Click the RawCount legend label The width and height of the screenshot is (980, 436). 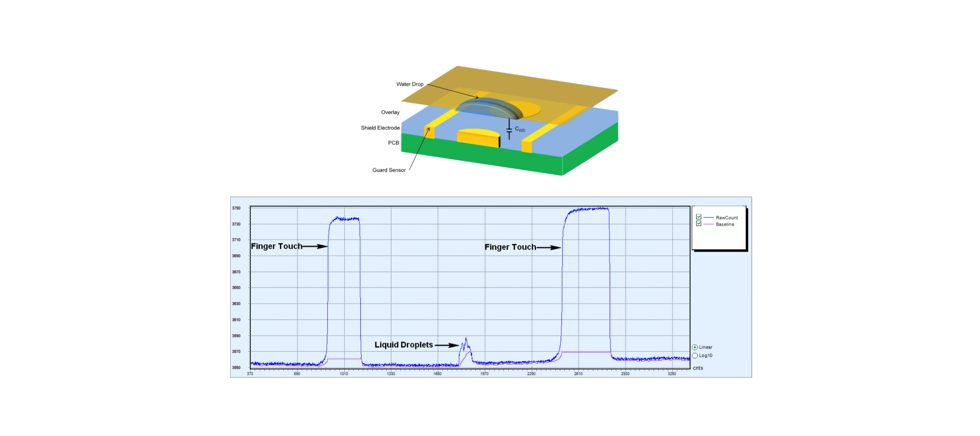tap(726, 217)
